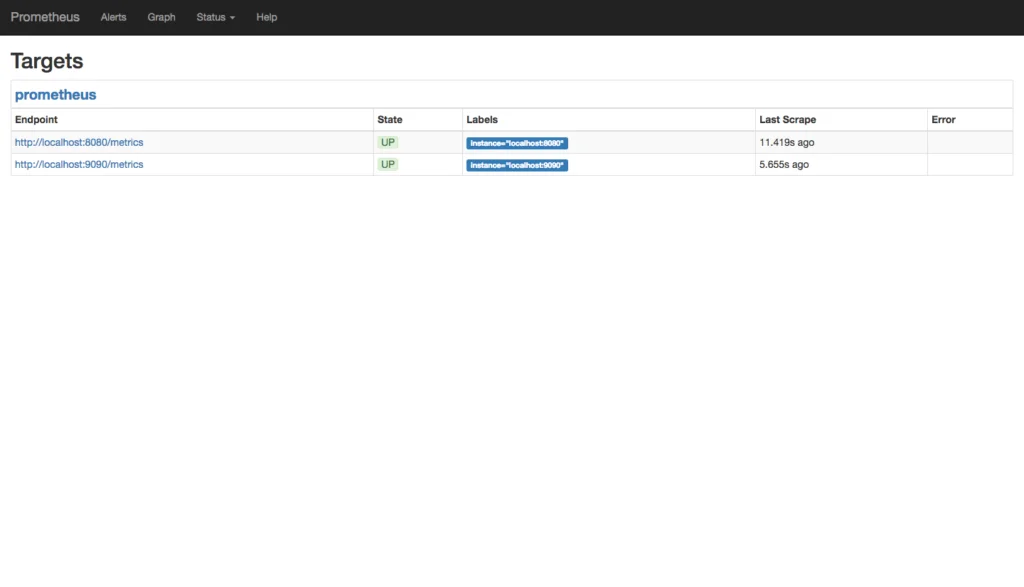Click the instance="localhost:8080" label badge
This screenshot has height=587, width=1024.
pyautogui.click(x=517, y=143)
